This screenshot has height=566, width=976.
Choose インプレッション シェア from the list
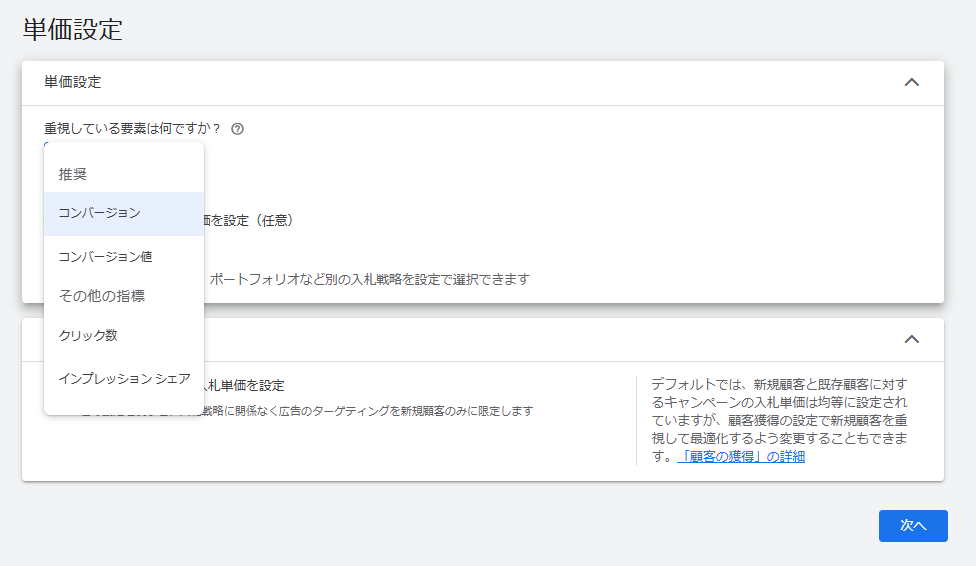pos(124,379)
